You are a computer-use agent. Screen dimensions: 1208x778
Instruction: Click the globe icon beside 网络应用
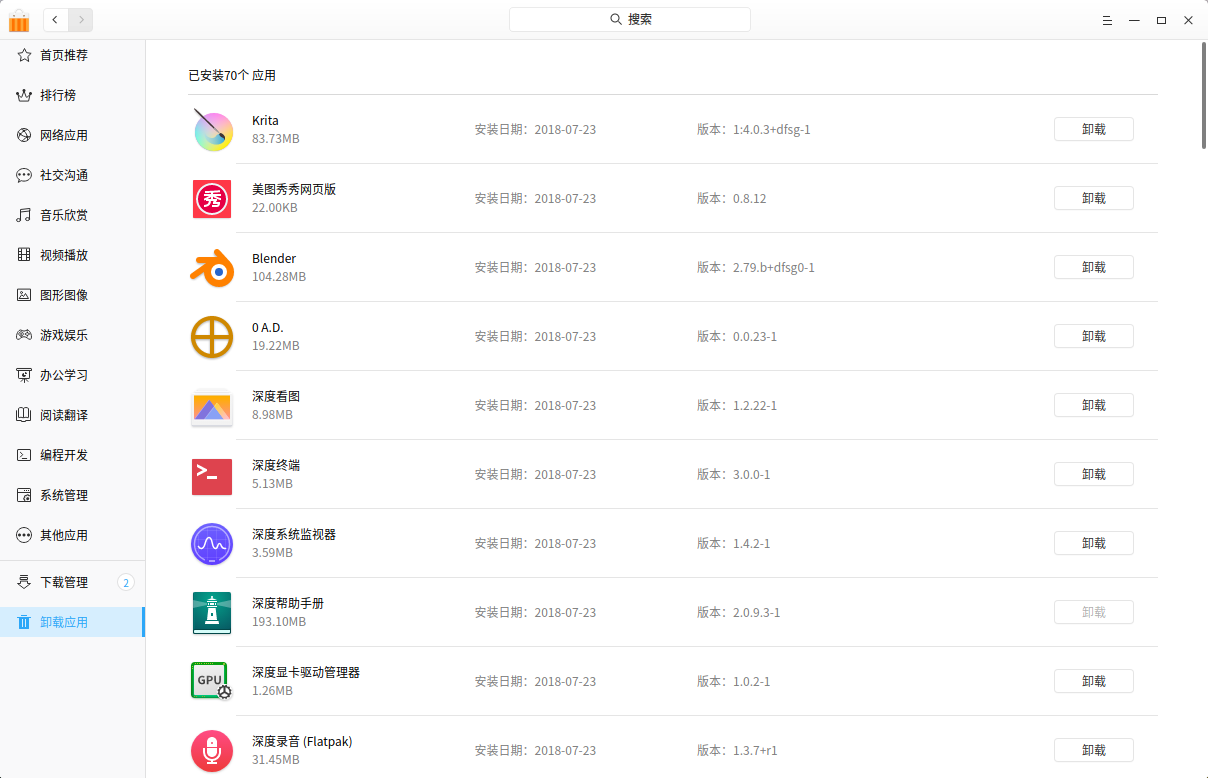(24, 135)
